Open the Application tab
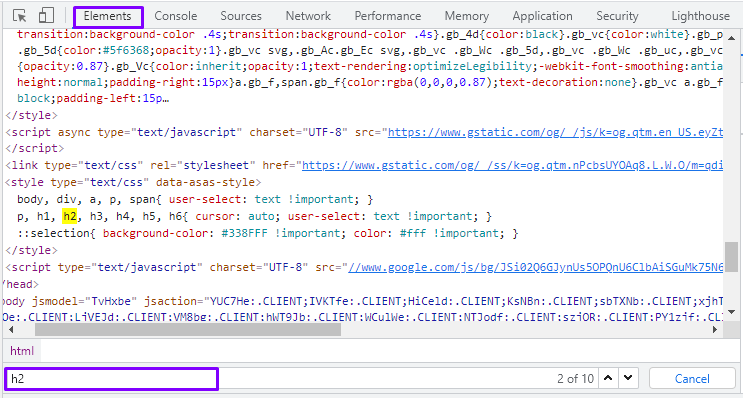Image resolution: width=743 pixels, height=398 pixels. 543,16
